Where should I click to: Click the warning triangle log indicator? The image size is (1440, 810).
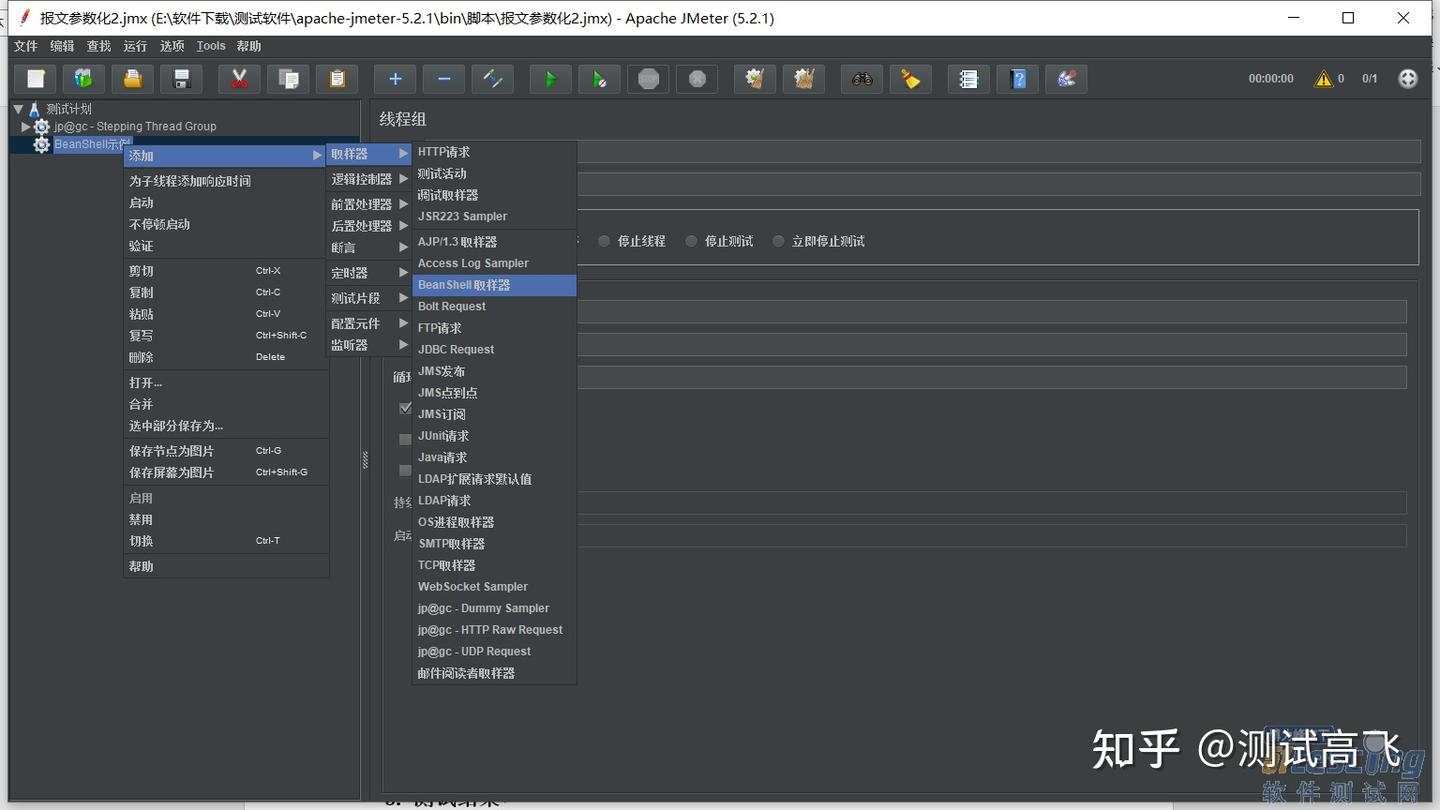coord(1324,78)
